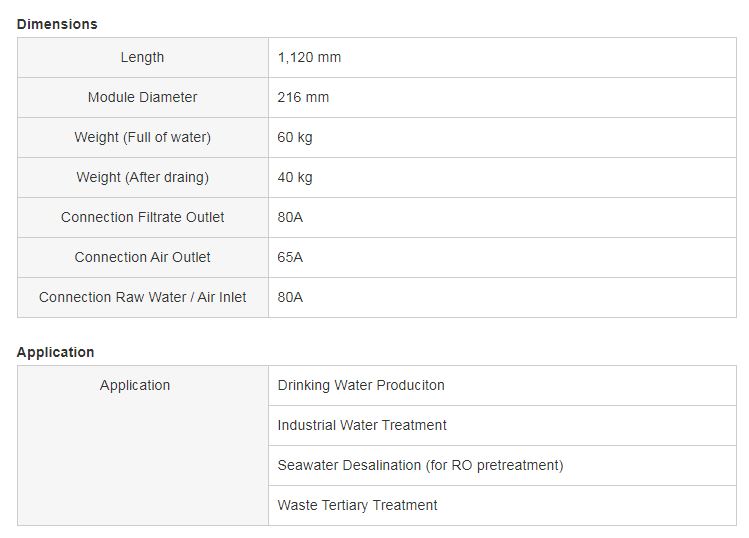Select Connection Filtrate Outlet label

click(x=142, y=217)
